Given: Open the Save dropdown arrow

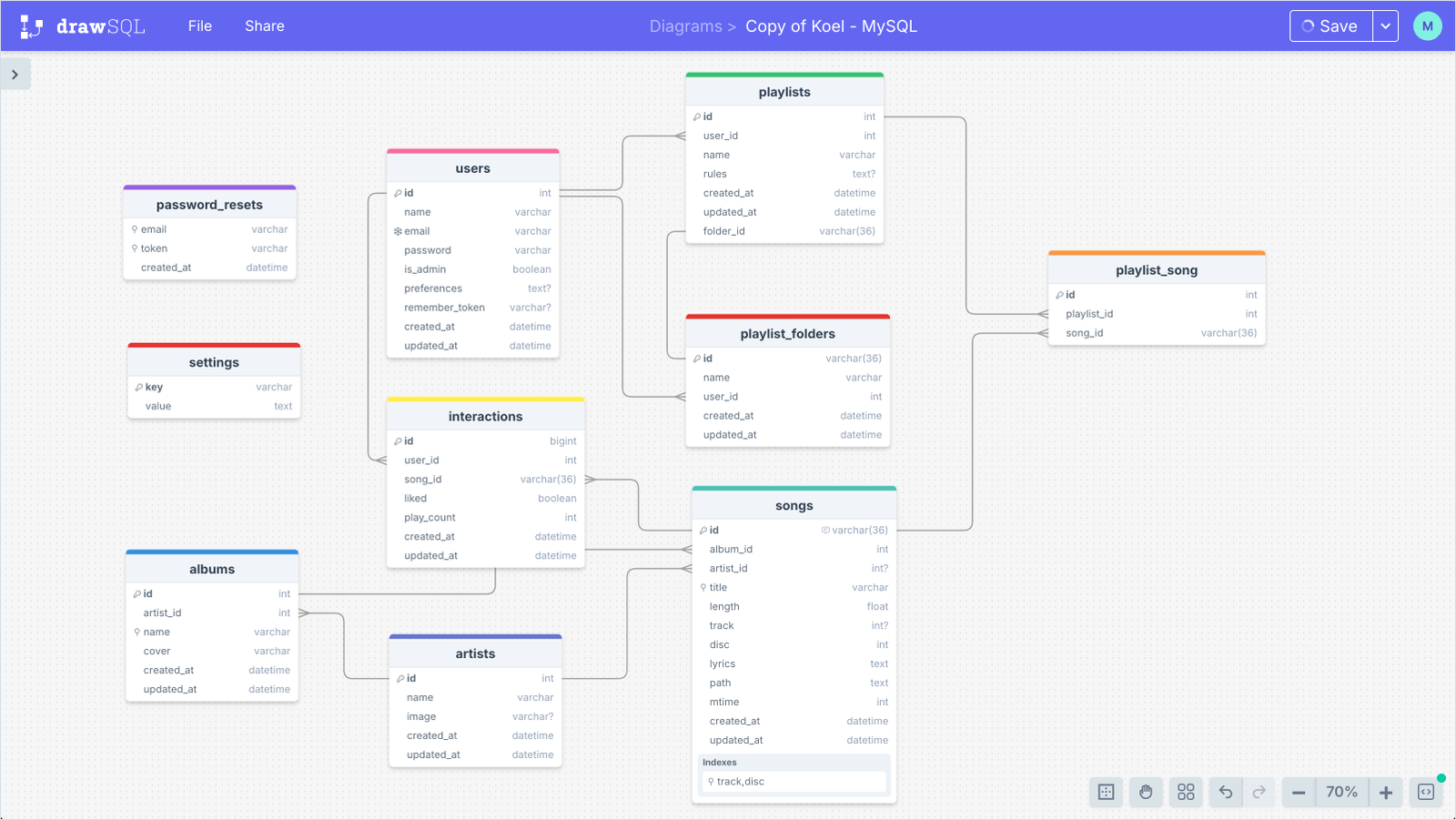Looking at the screenshot, I should 1386,25.
